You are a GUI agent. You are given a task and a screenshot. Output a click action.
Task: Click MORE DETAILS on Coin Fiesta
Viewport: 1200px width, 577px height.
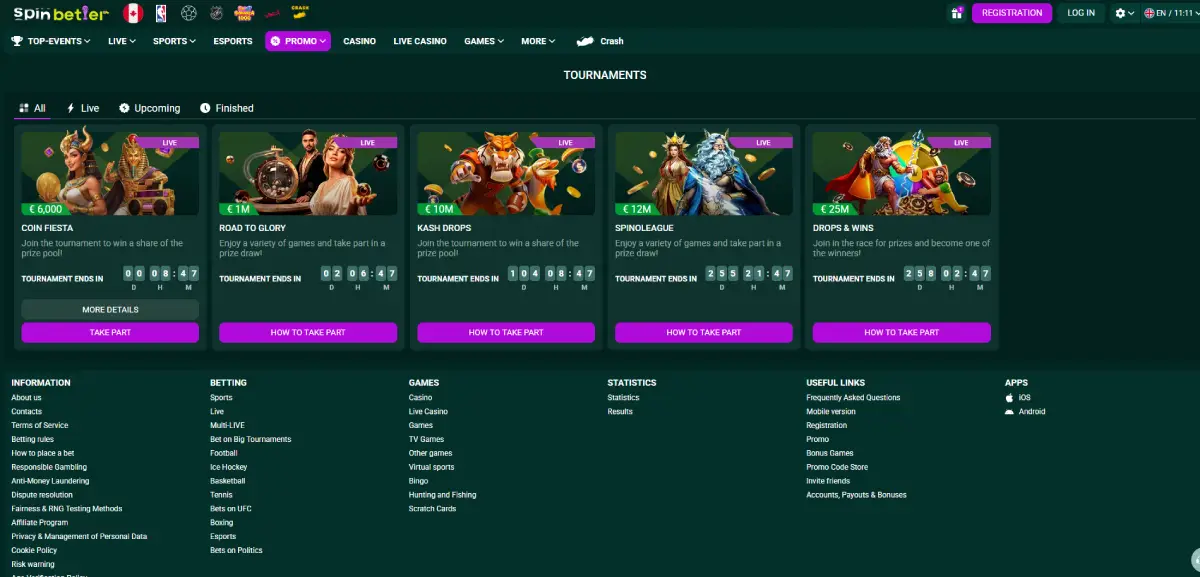[x=110, y=310]
